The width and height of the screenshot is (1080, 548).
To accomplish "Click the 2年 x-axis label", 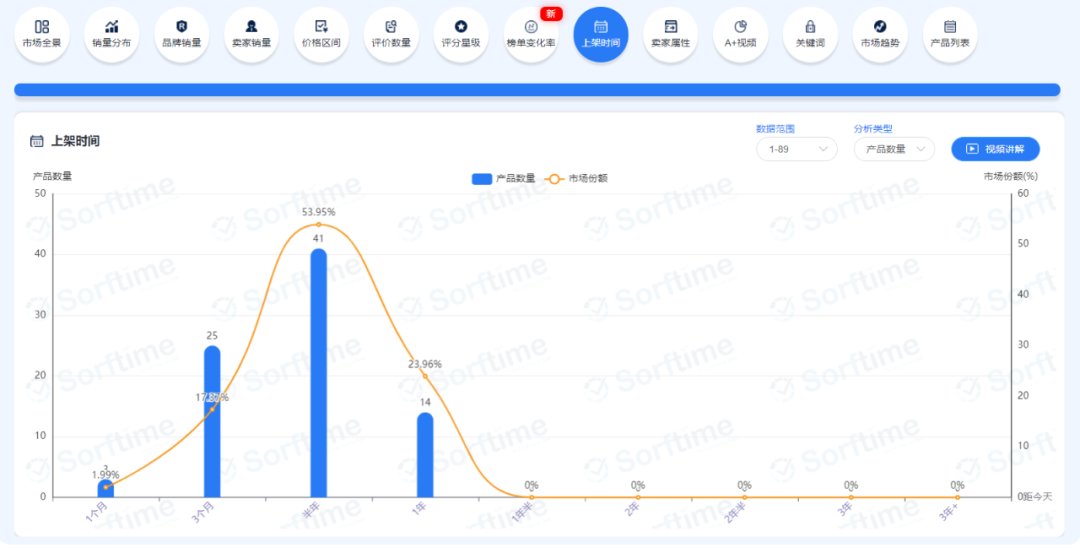I will pyautogui.click(x=632, y=510).
